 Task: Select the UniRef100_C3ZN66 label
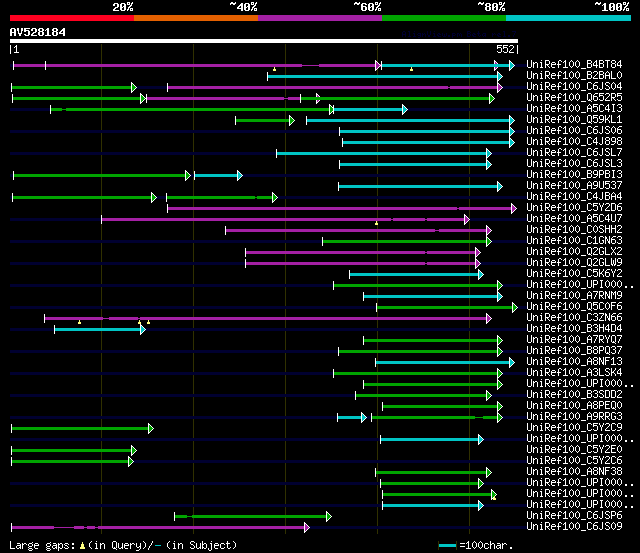click(x=574, y=318)
